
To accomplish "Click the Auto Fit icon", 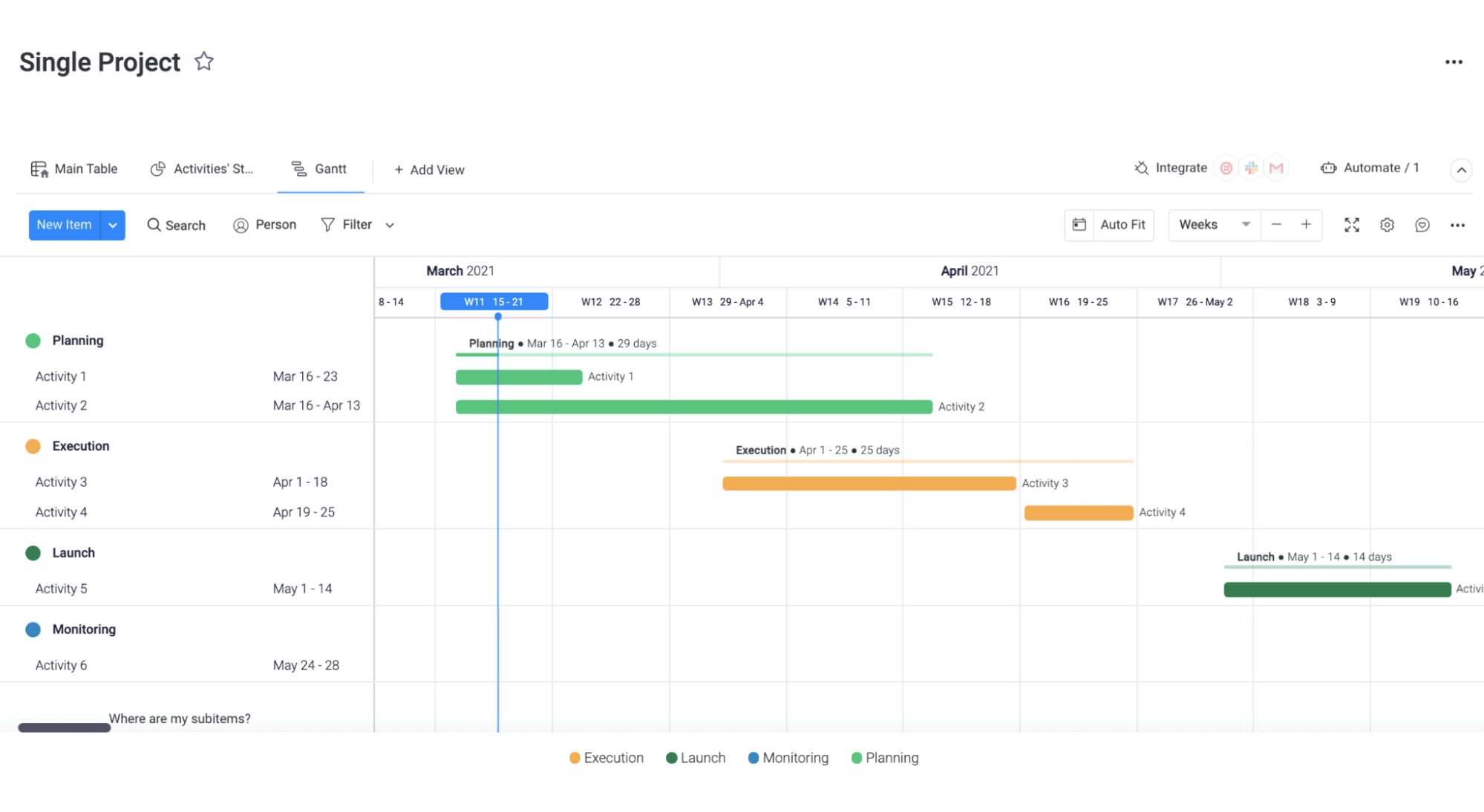I will [x=1080, y=224].
